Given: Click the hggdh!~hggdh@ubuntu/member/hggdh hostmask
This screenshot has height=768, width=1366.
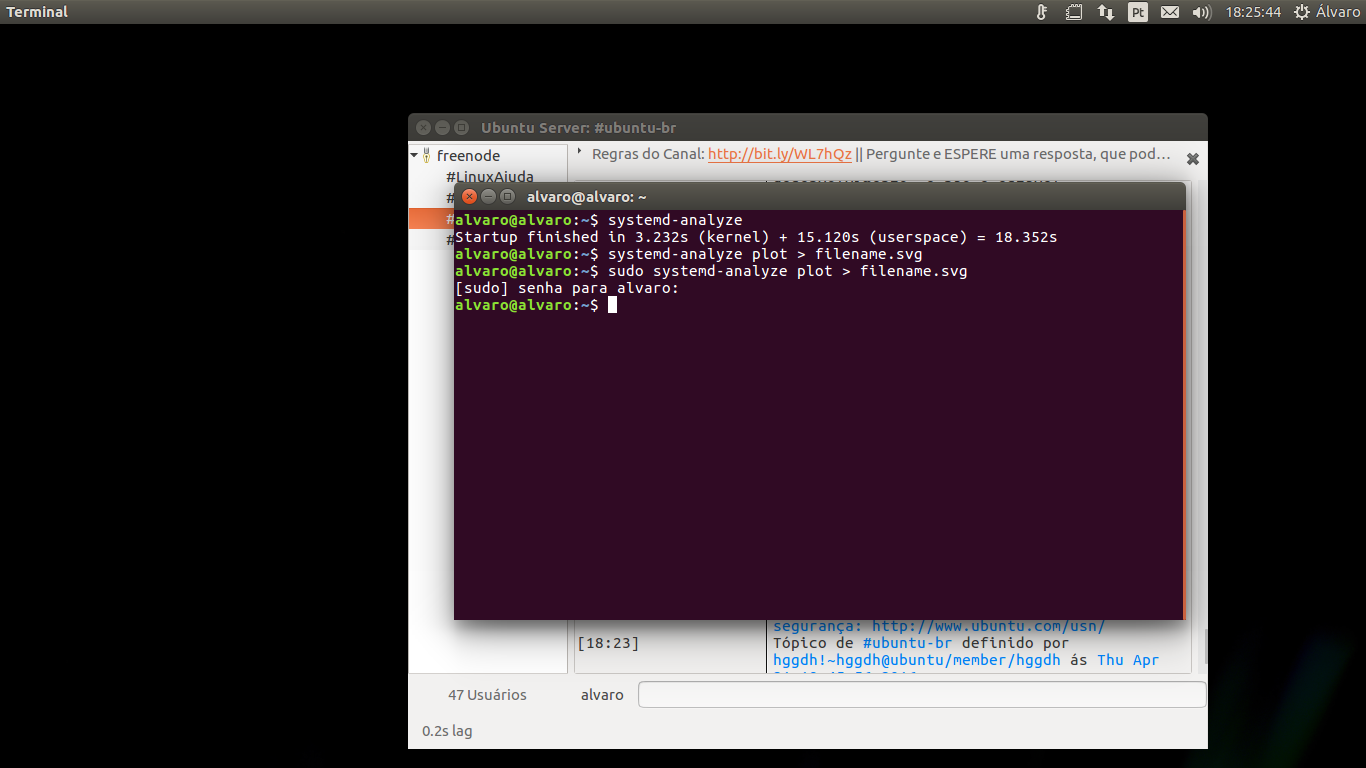Looking at the screenshot, I should click(x=917, y=660).
